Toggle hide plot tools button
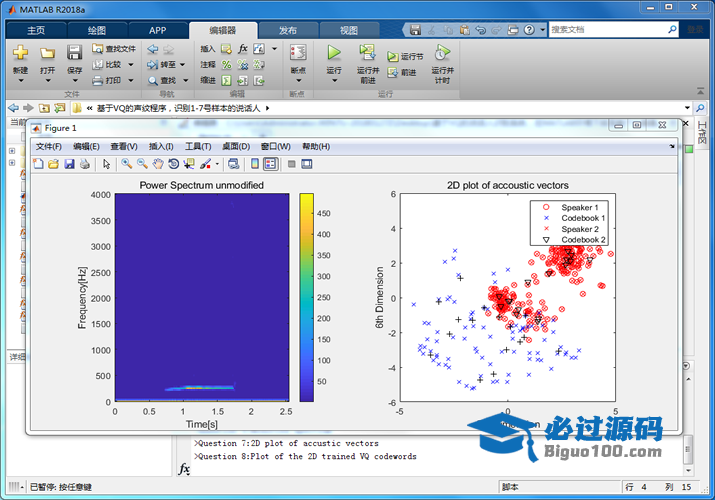715x500 pixels. click(x=291, y=164)
